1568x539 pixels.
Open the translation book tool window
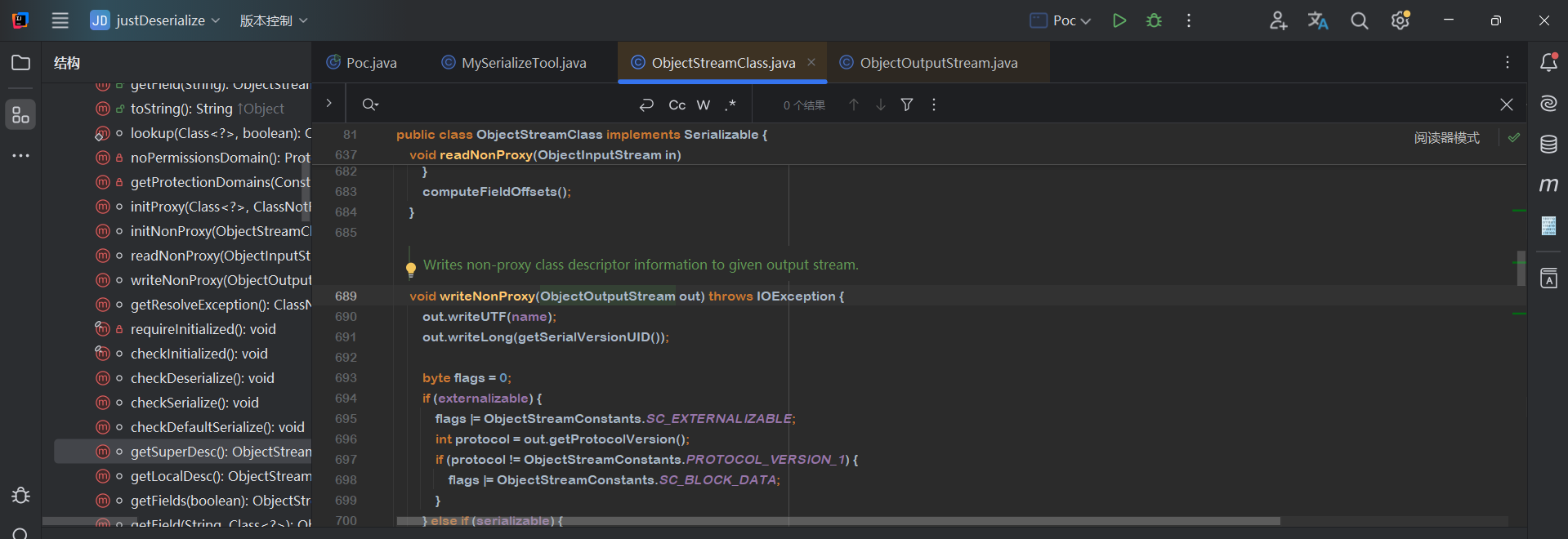[1548, 278]
